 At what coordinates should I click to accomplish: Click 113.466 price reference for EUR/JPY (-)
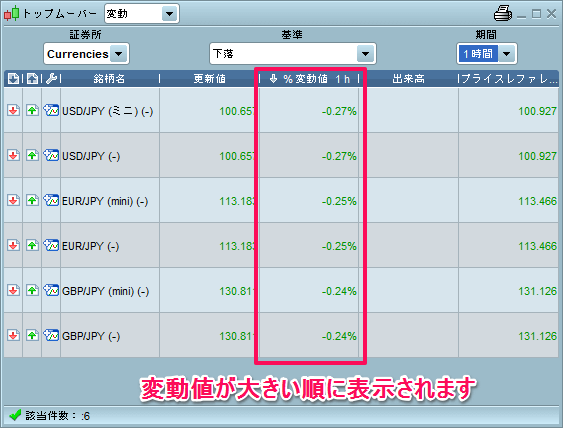pos(537,247)
